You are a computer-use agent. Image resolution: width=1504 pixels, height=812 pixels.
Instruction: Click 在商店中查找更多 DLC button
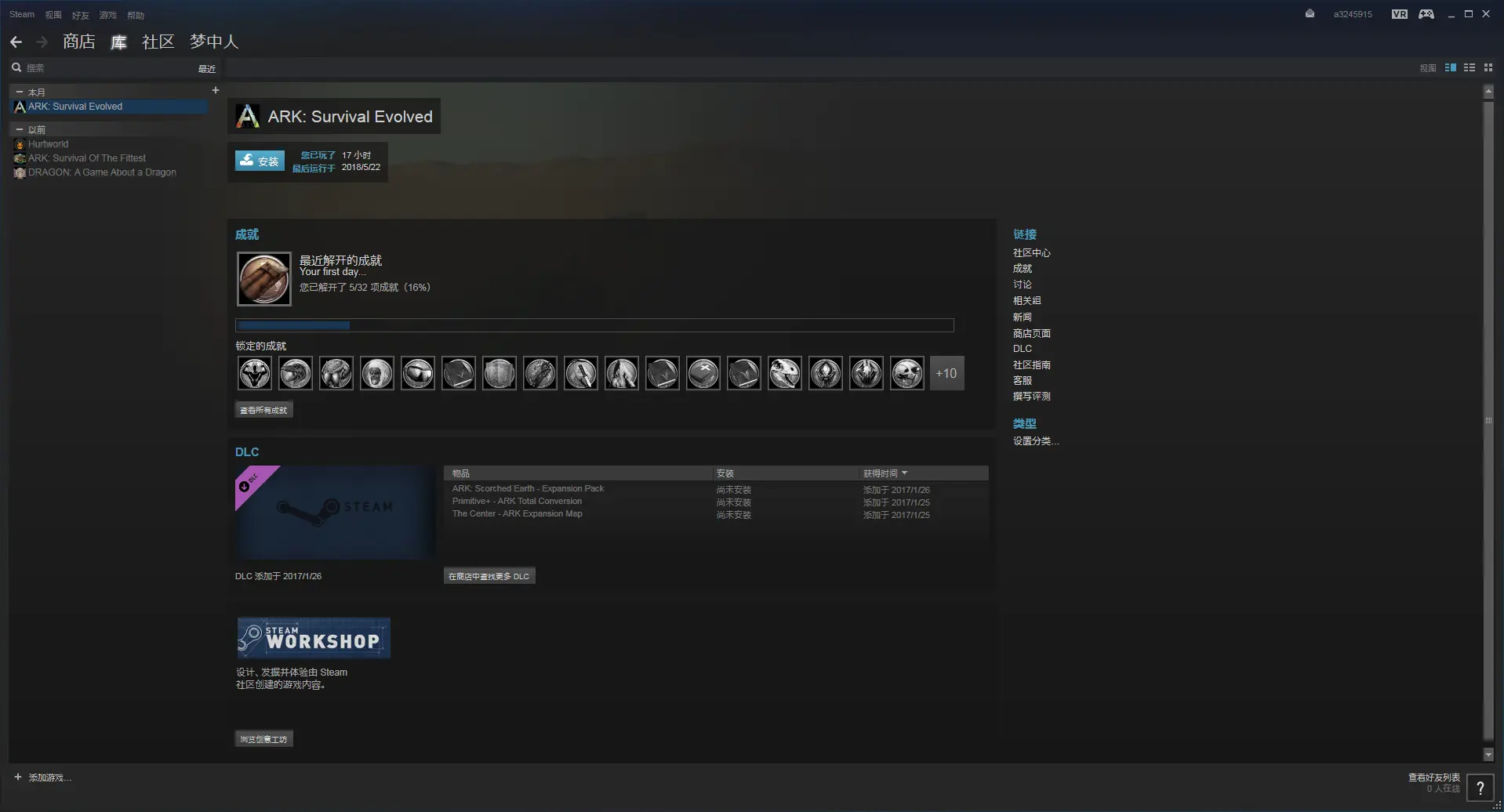coord(489,576)
